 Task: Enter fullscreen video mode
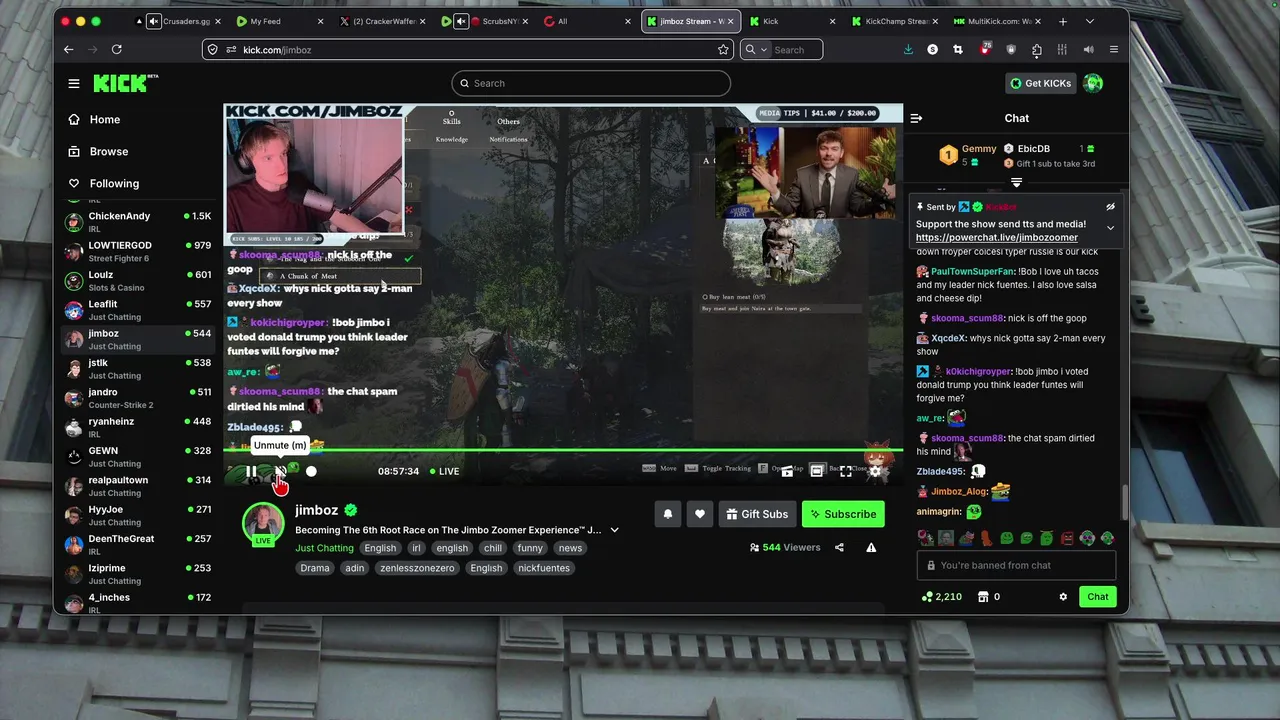coord(846,471)
